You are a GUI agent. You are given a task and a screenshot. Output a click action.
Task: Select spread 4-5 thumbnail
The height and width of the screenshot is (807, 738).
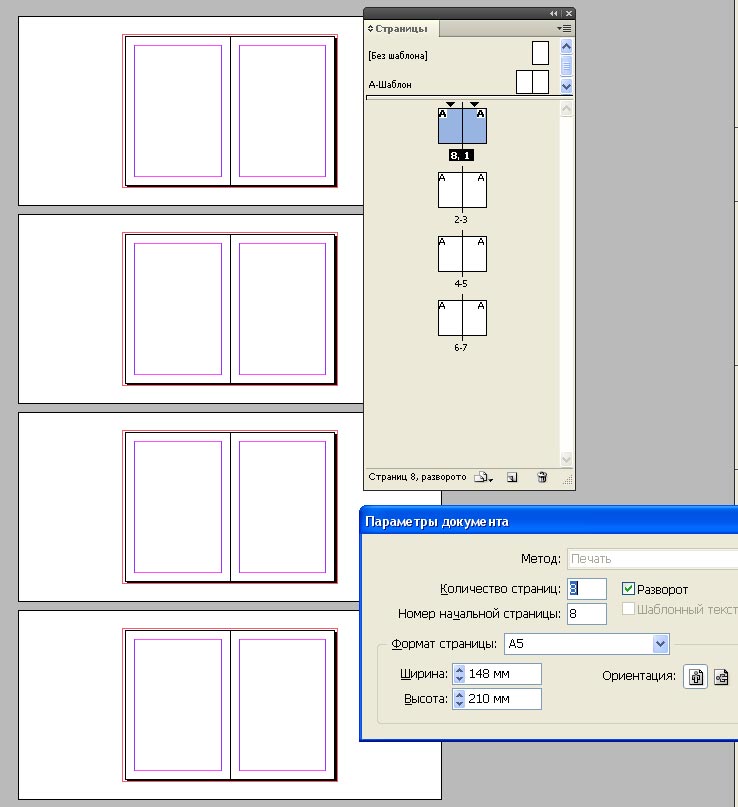[x=462, y=254]
